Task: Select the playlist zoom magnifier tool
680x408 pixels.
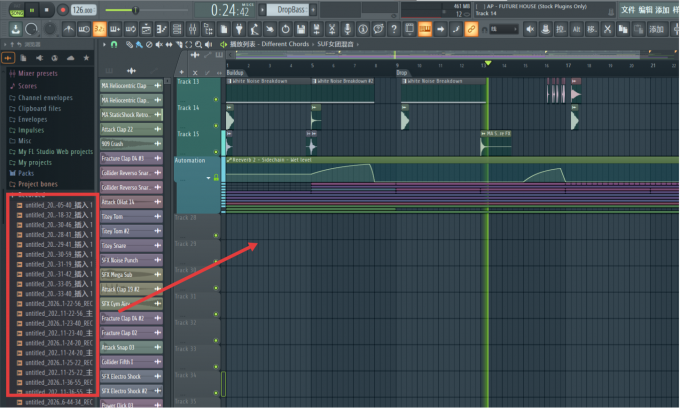Action: [198, 44]
